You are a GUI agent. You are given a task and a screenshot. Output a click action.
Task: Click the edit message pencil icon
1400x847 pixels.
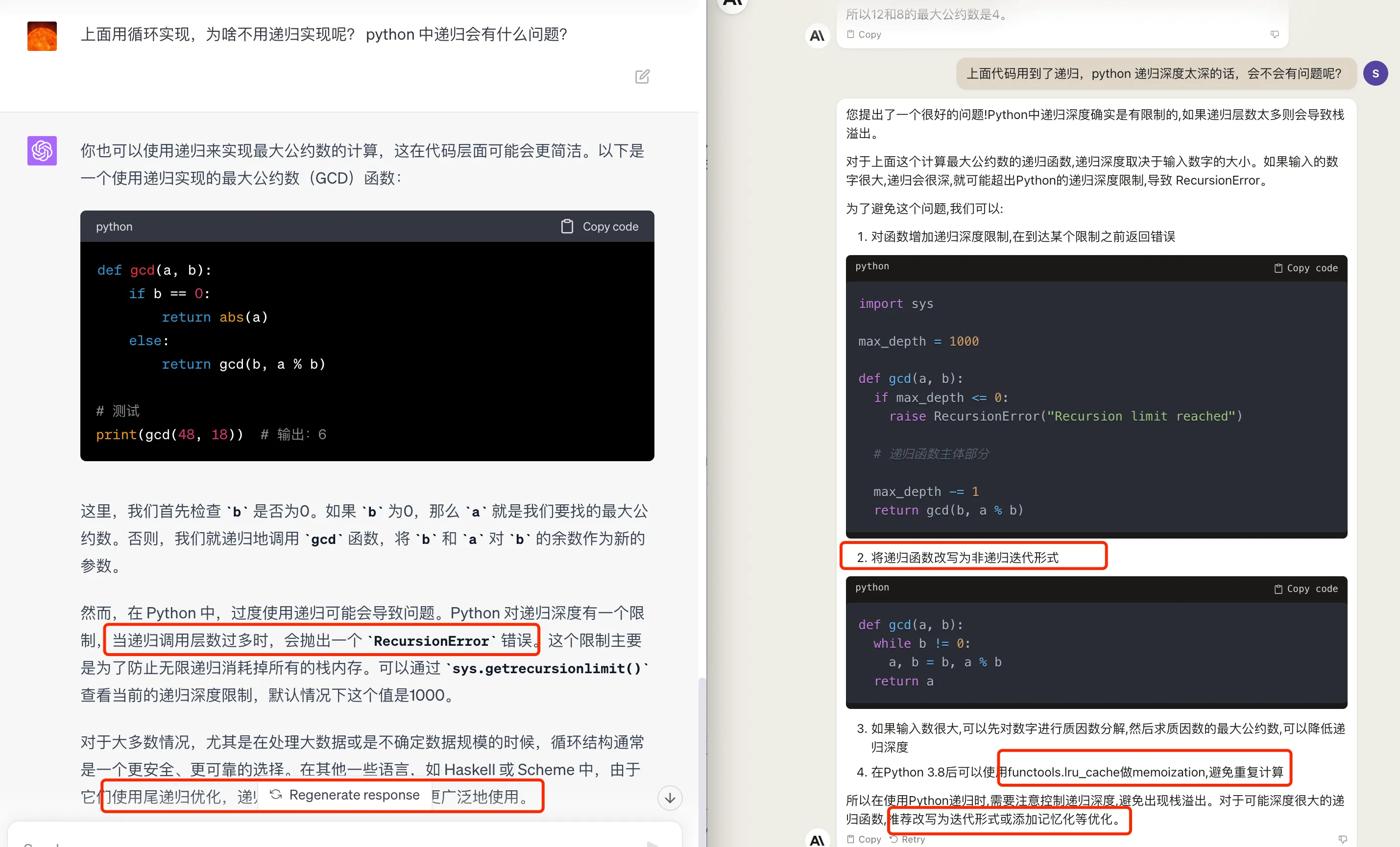pyautogui.click(x=642, y=77)
